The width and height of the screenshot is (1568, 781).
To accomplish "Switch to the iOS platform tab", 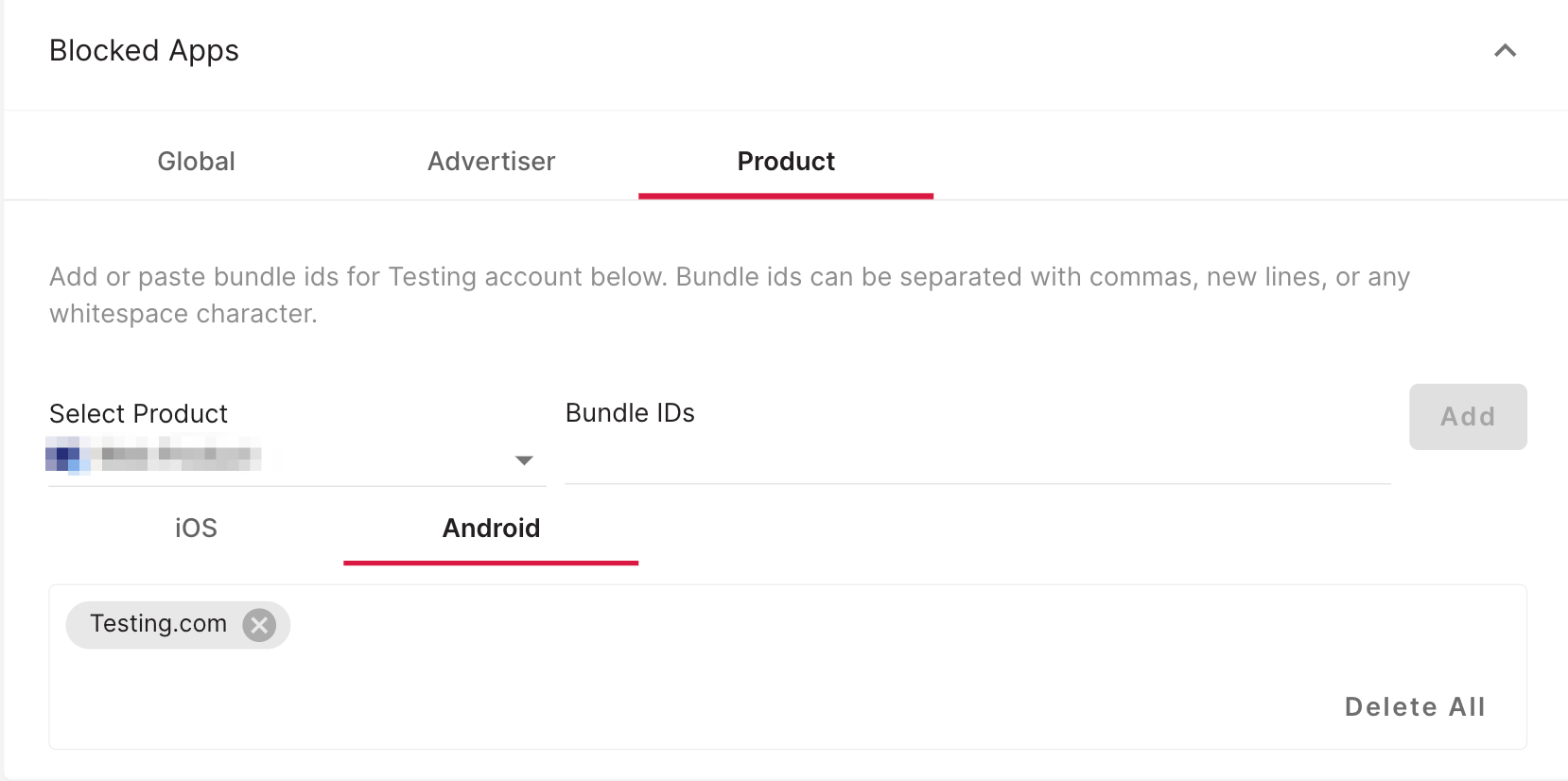I will click(x=196, y=528).
